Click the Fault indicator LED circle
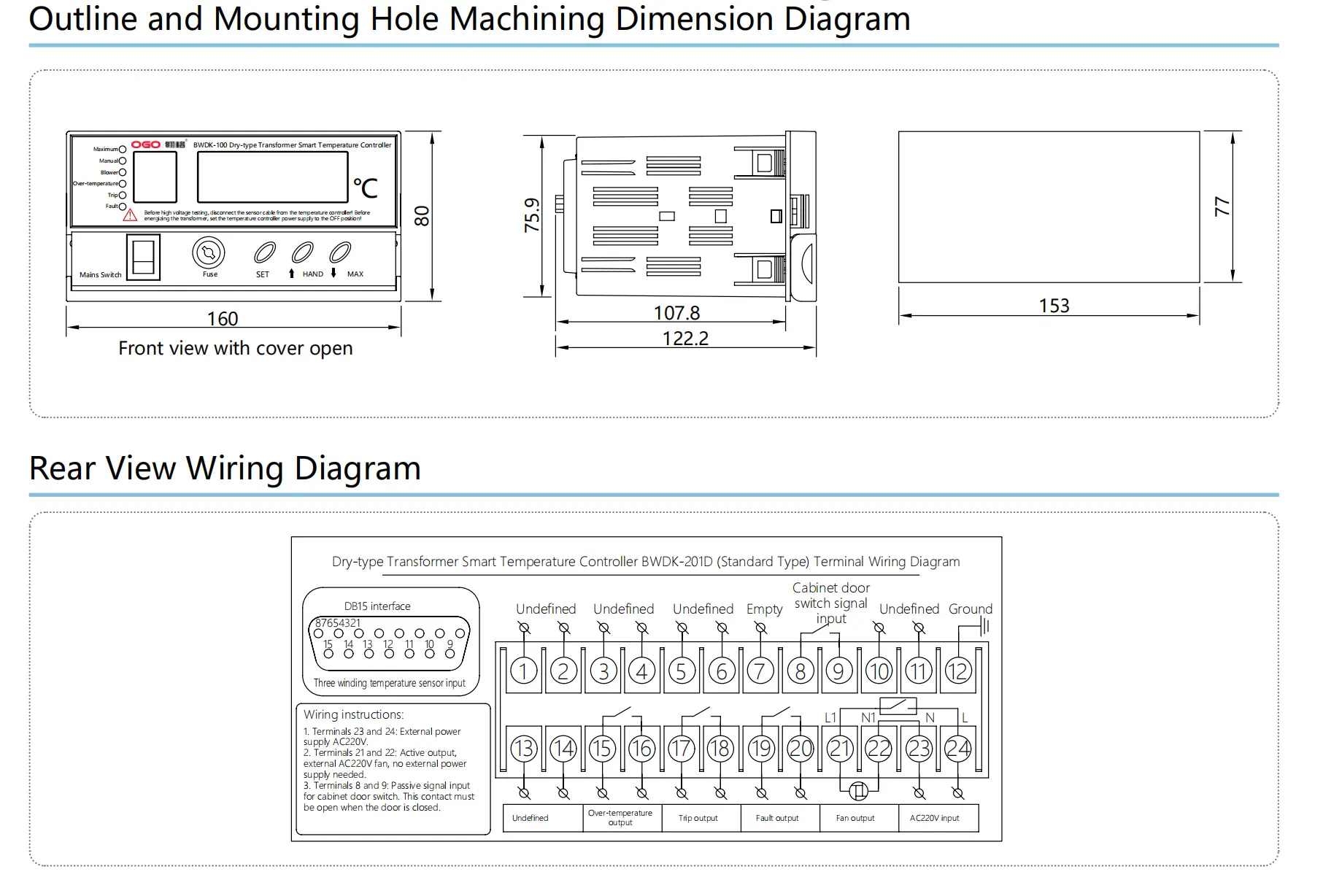The width and height of the screenshot is (1323, 896). click(x=123, y=206)
